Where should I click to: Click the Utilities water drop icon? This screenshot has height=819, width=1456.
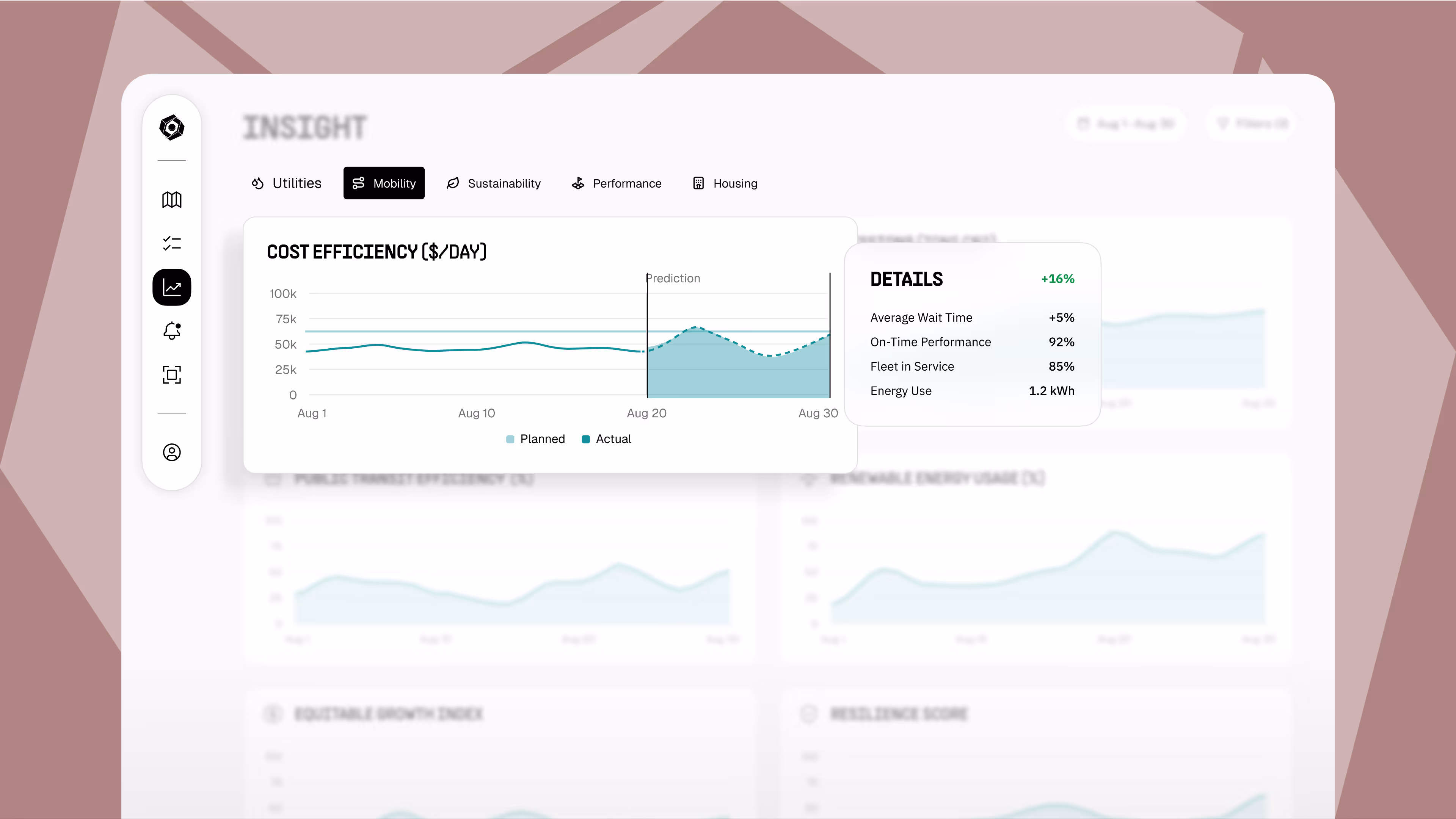[258, 183]
